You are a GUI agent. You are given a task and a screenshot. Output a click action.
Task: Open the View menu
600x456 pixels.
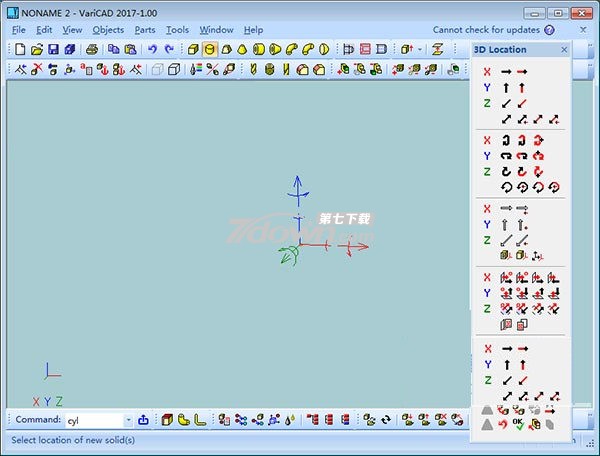coord(72,30)
